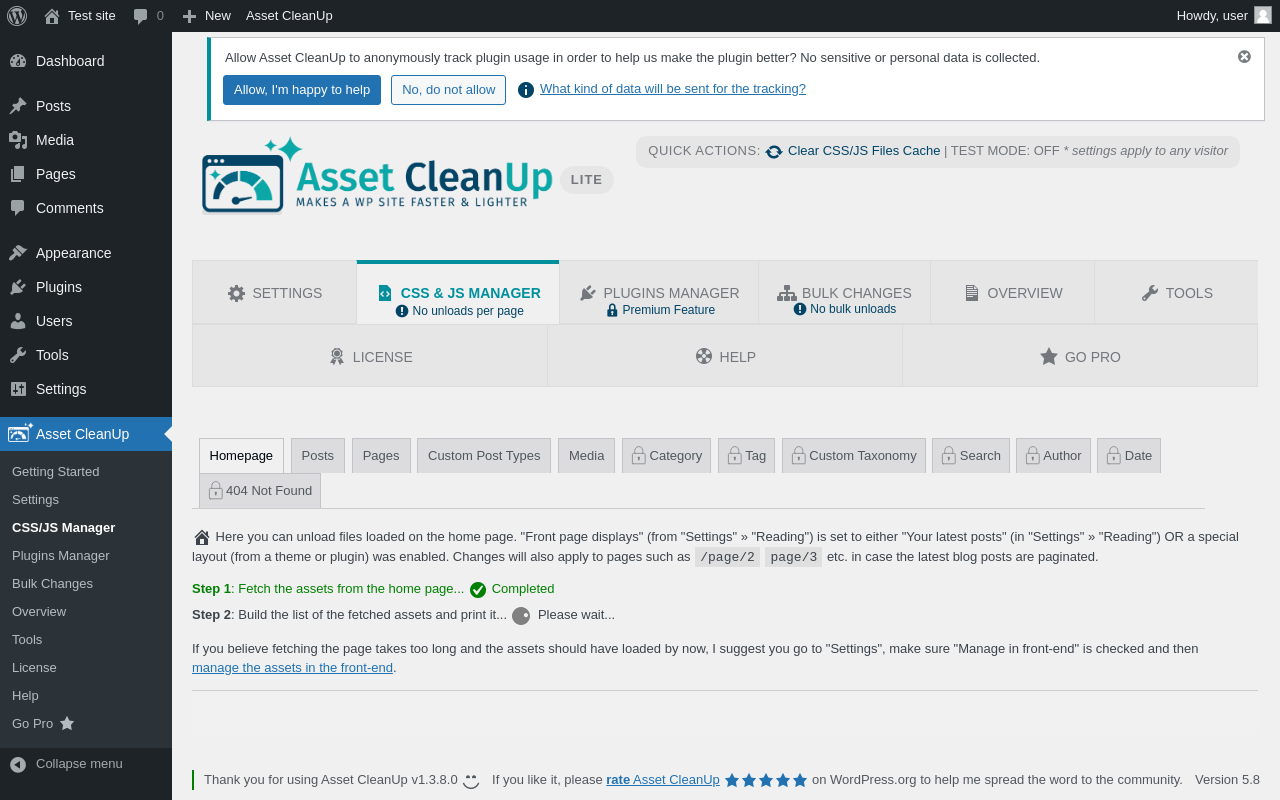The image size is (1280, 800).
Task: Click Allow, I'm happy to help button
Action: tap(302, 90)
